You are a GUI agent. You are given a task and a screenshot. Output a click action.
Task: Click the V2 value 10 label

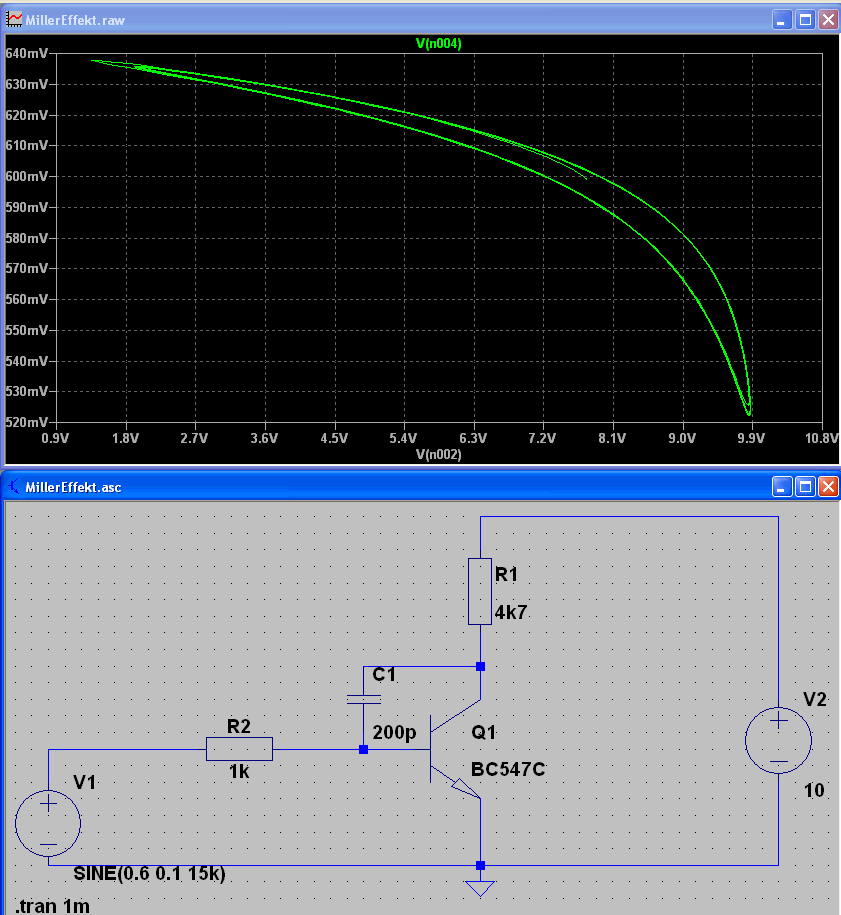[814, 791]
